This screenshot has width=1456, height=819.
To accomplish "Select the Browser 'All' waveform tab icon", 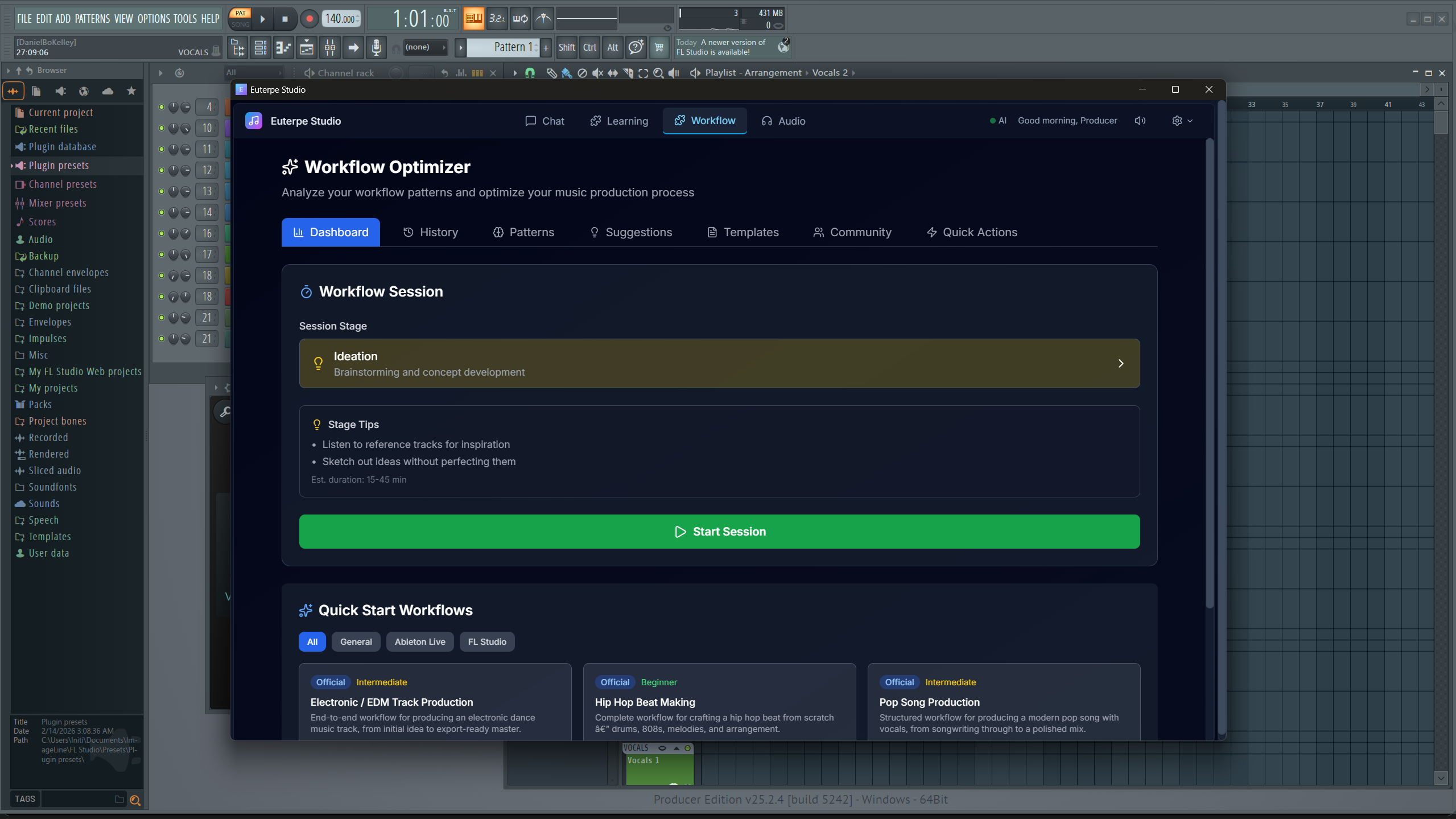I will pos(13,91).
